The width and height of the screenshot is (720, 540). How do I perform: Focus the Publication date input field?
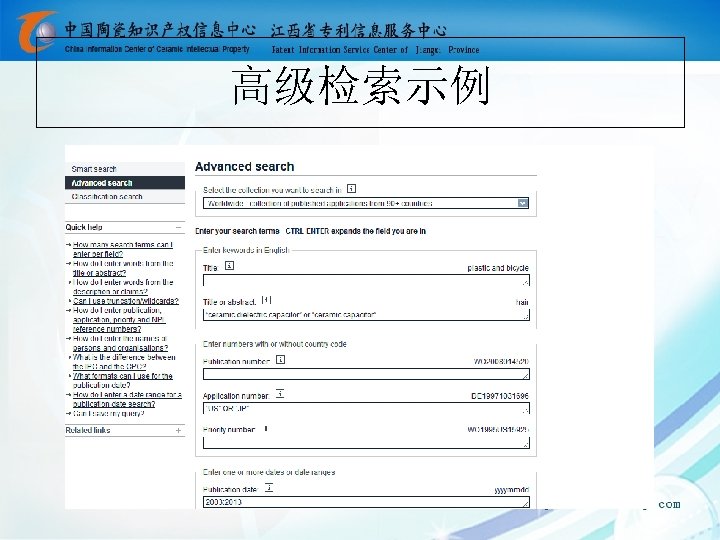(x=366, y=502)
